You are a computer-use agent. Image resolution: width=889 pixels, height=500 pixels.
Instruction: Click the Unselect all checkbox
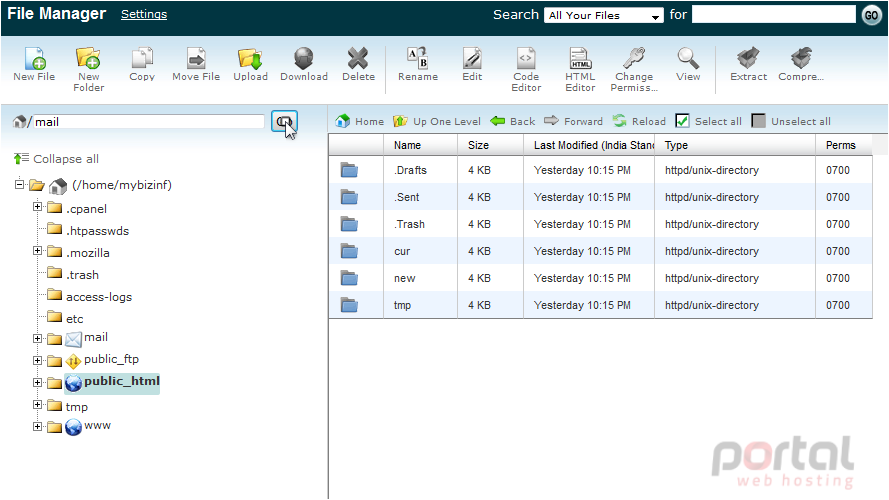coord(758,121)
